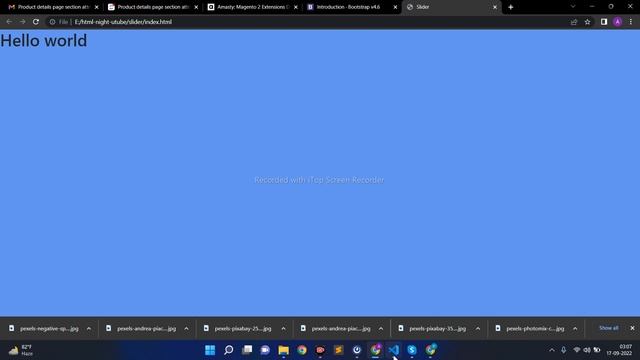Open the Teams chat taskbar icon
Viewport: 640px width, 360px height.
265,350
